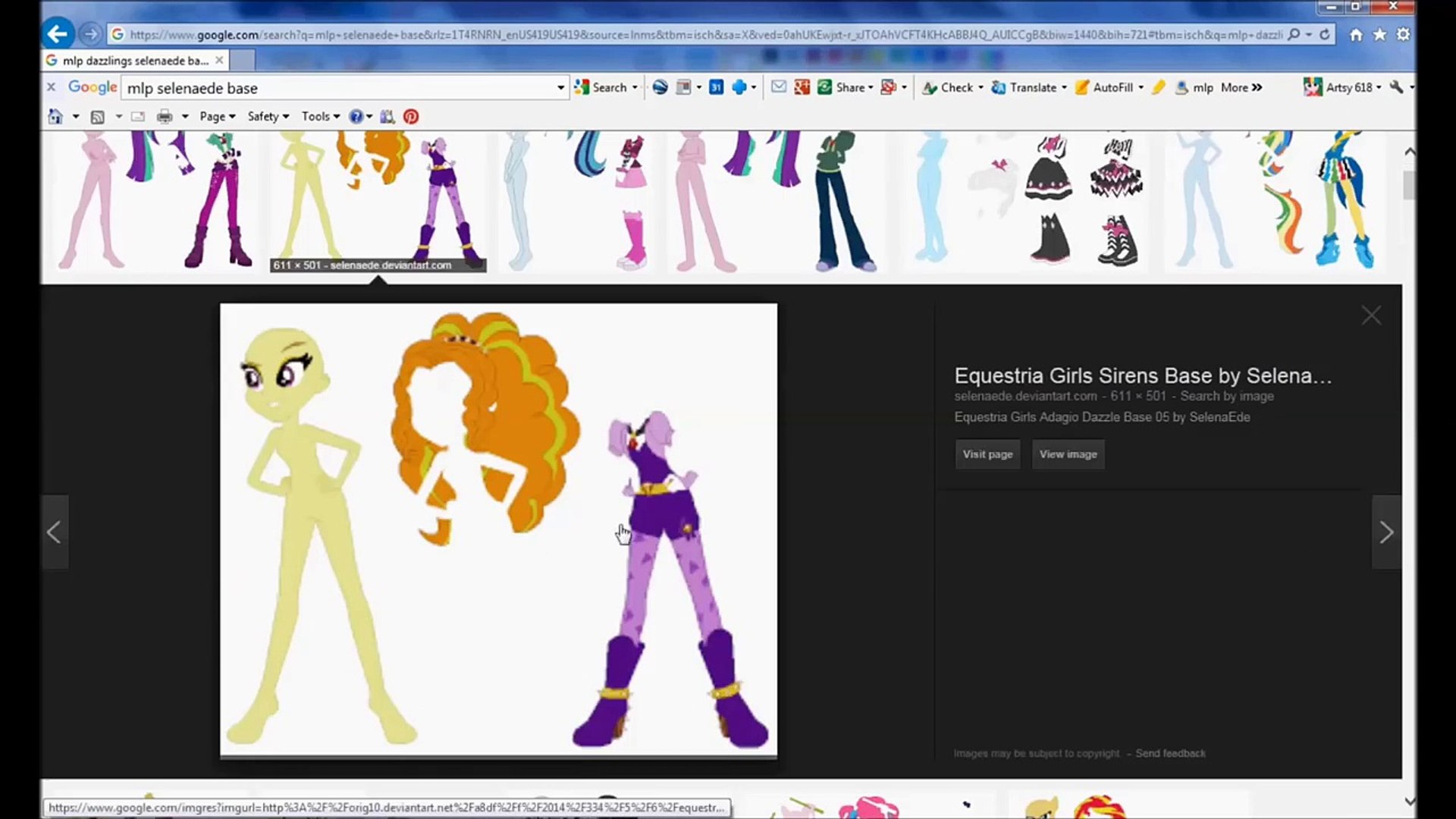1456x819 pixels.
Task: Click the Search by image link
Action: point(1226,396)
